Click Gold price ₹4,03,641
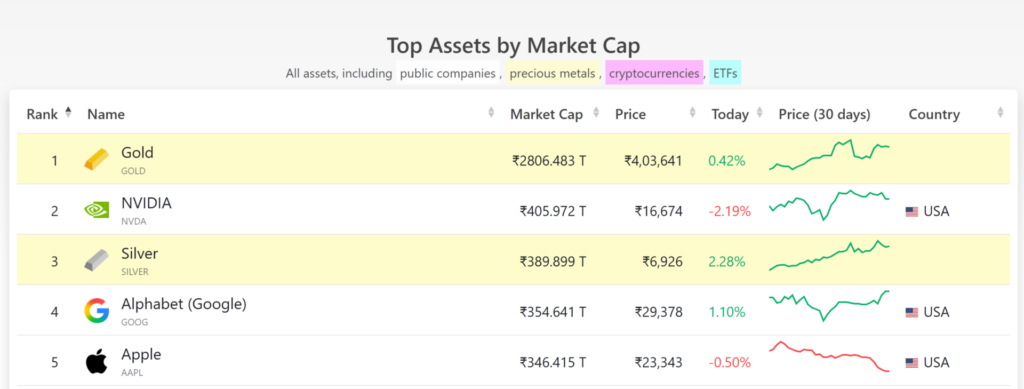Image resolution: width=1024 pixels, height=389 pixels. click(653, 161)
